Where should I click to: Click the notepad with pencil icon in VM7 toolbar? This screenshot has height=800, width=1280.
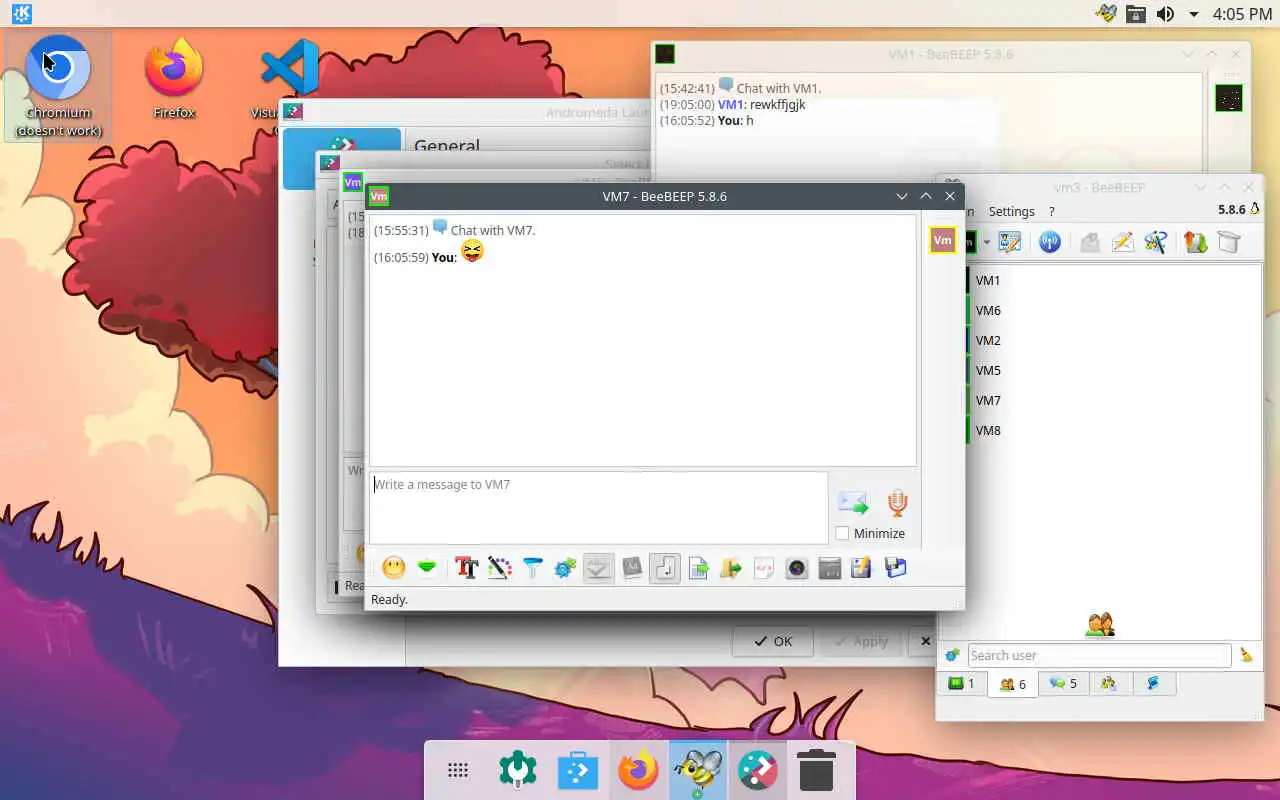tap(862, 568)
